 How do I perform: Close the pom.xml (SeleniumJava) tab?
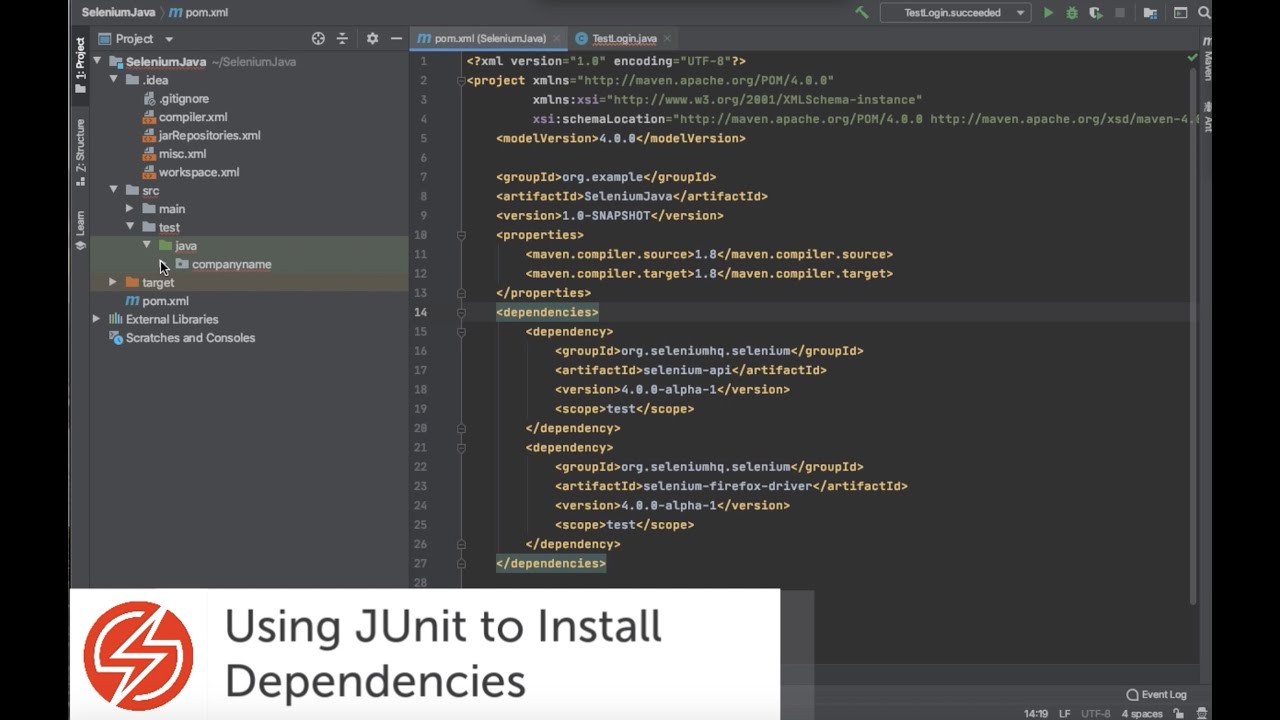pos(557,38)
